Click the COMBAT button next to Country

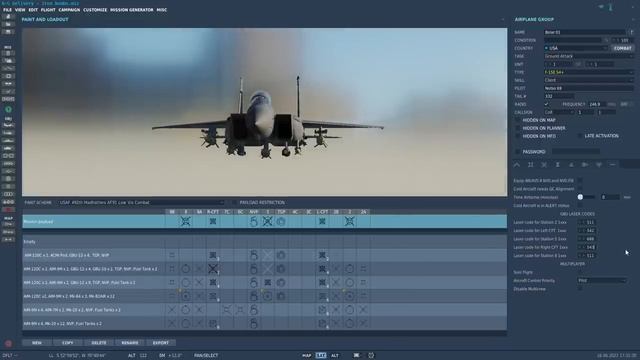(x=622, y=48)
